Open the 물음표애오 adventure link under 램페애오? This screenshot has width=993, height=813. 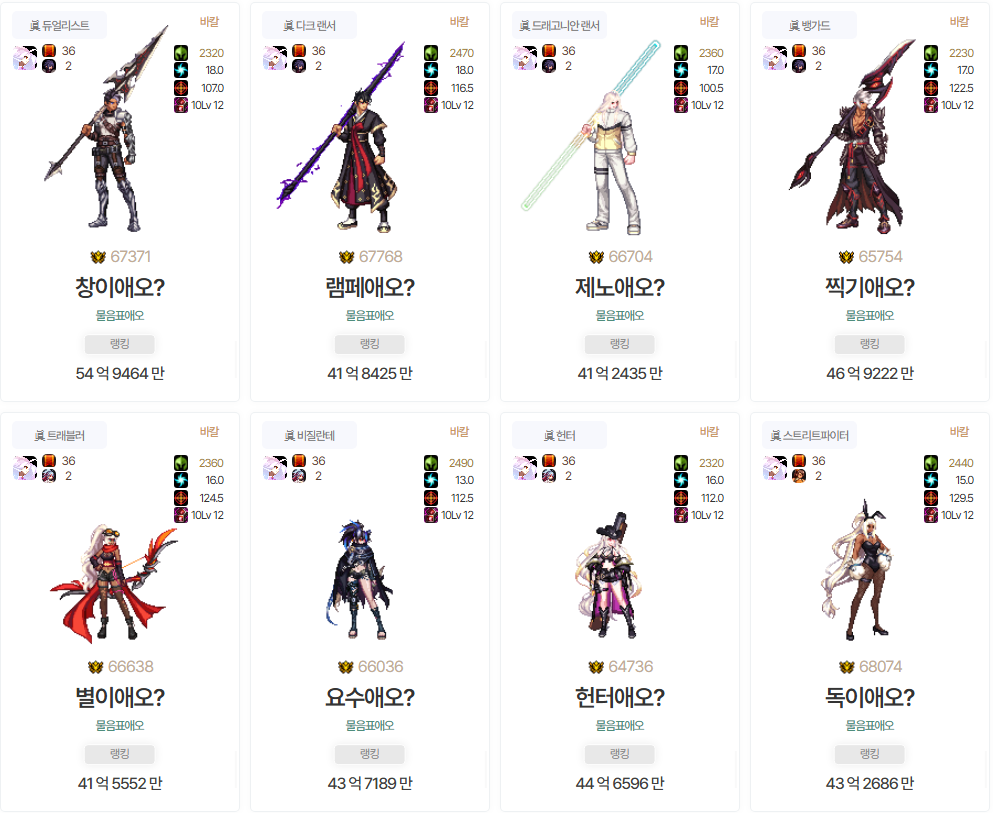click(370, 315)
